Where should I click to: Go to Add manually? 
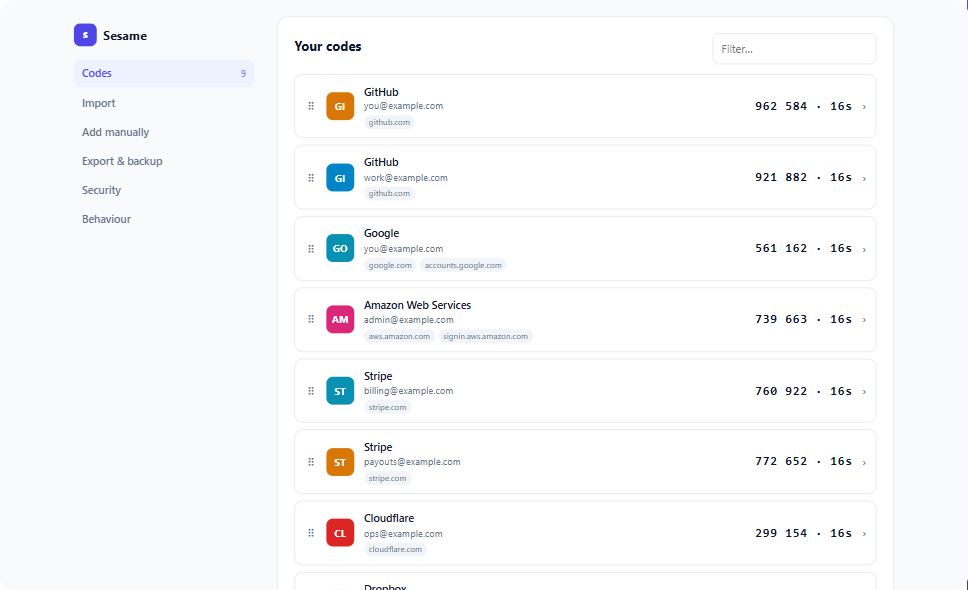(x=115, y=132)
